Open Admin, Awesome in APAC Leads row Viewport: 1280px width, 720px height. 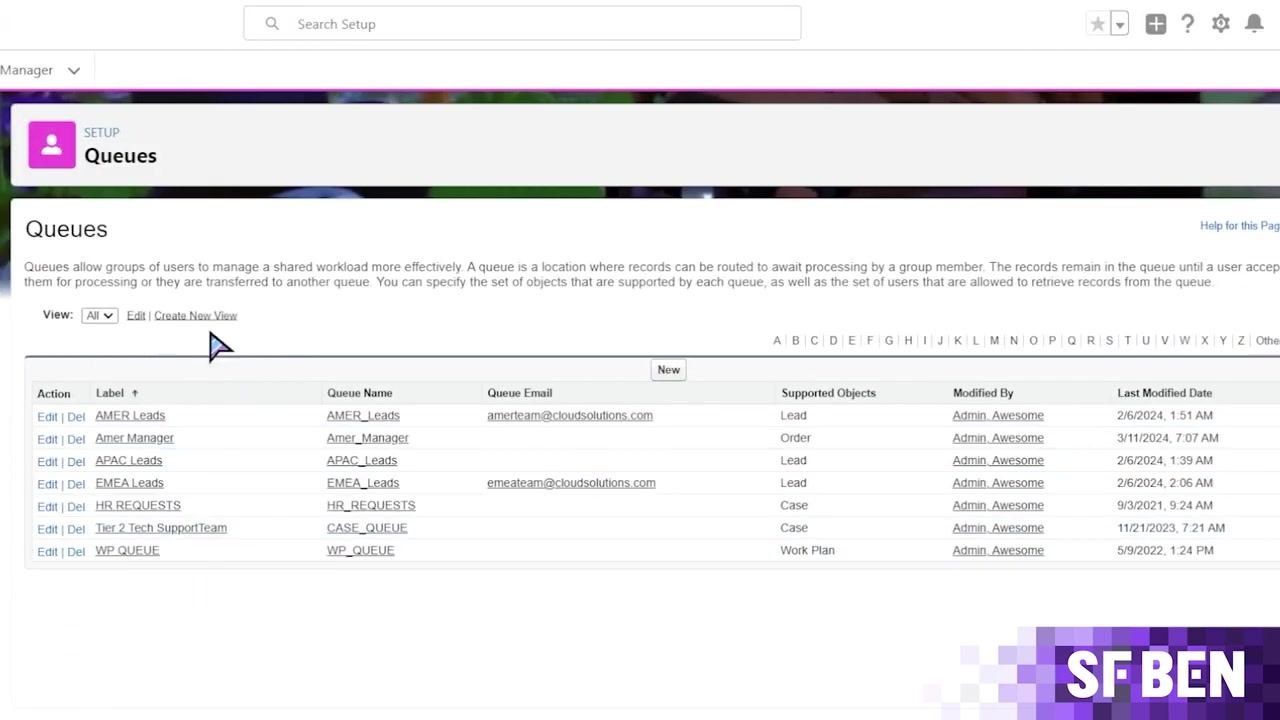(998, 460)
